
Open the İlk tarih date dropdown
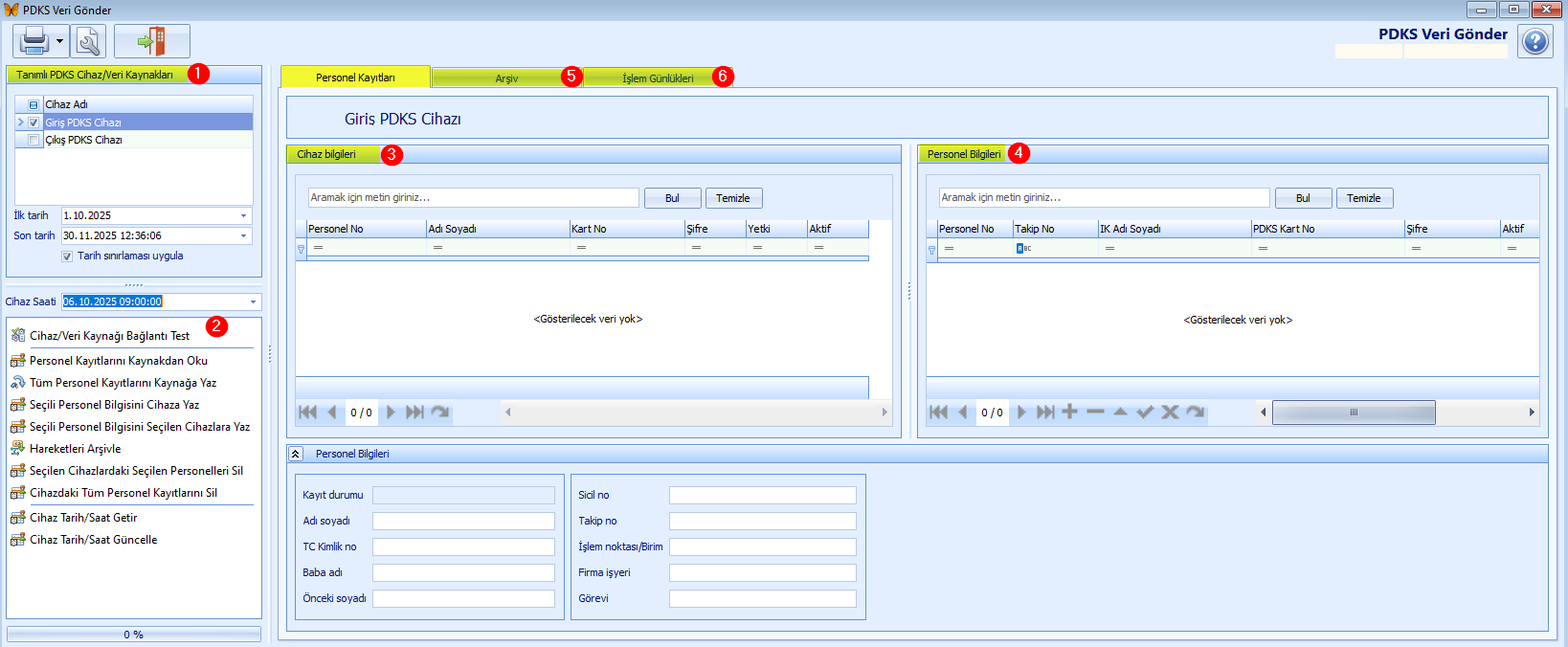[x=243, y=216]
